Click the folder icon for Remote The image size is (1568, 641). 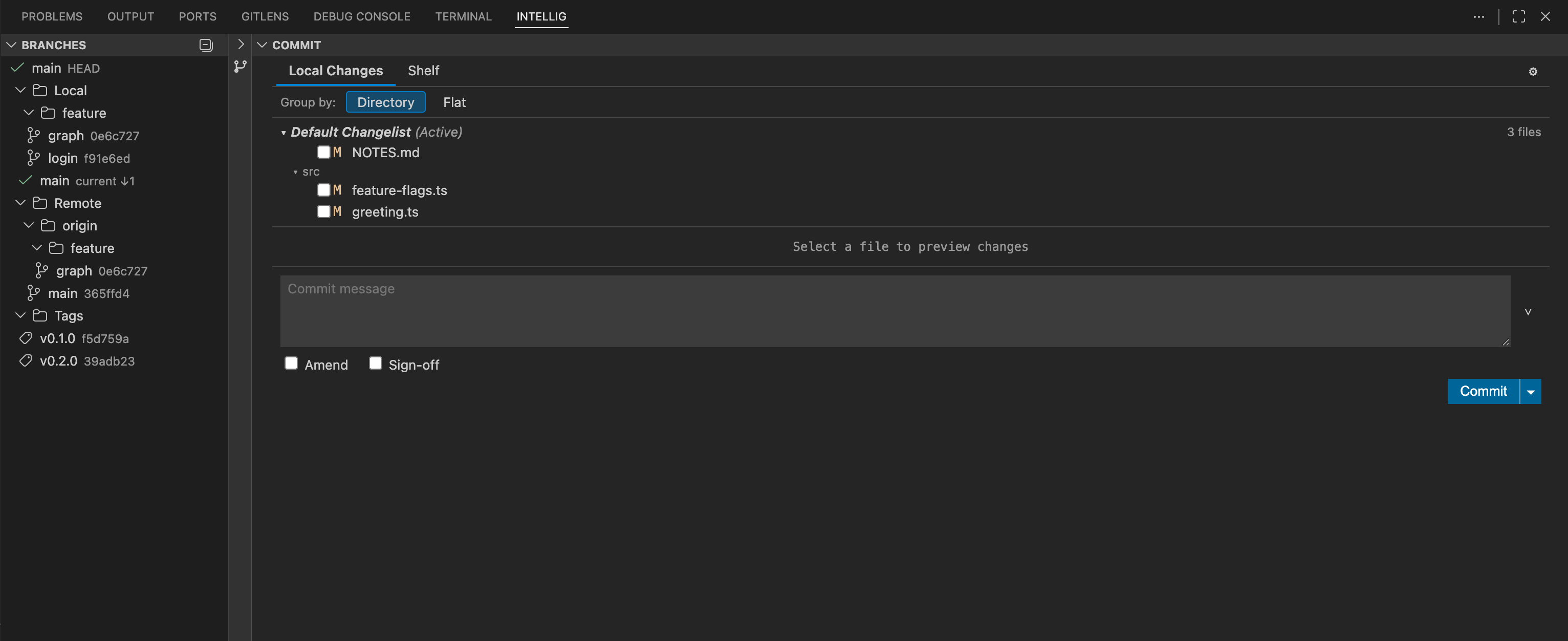tap(39, 203)
